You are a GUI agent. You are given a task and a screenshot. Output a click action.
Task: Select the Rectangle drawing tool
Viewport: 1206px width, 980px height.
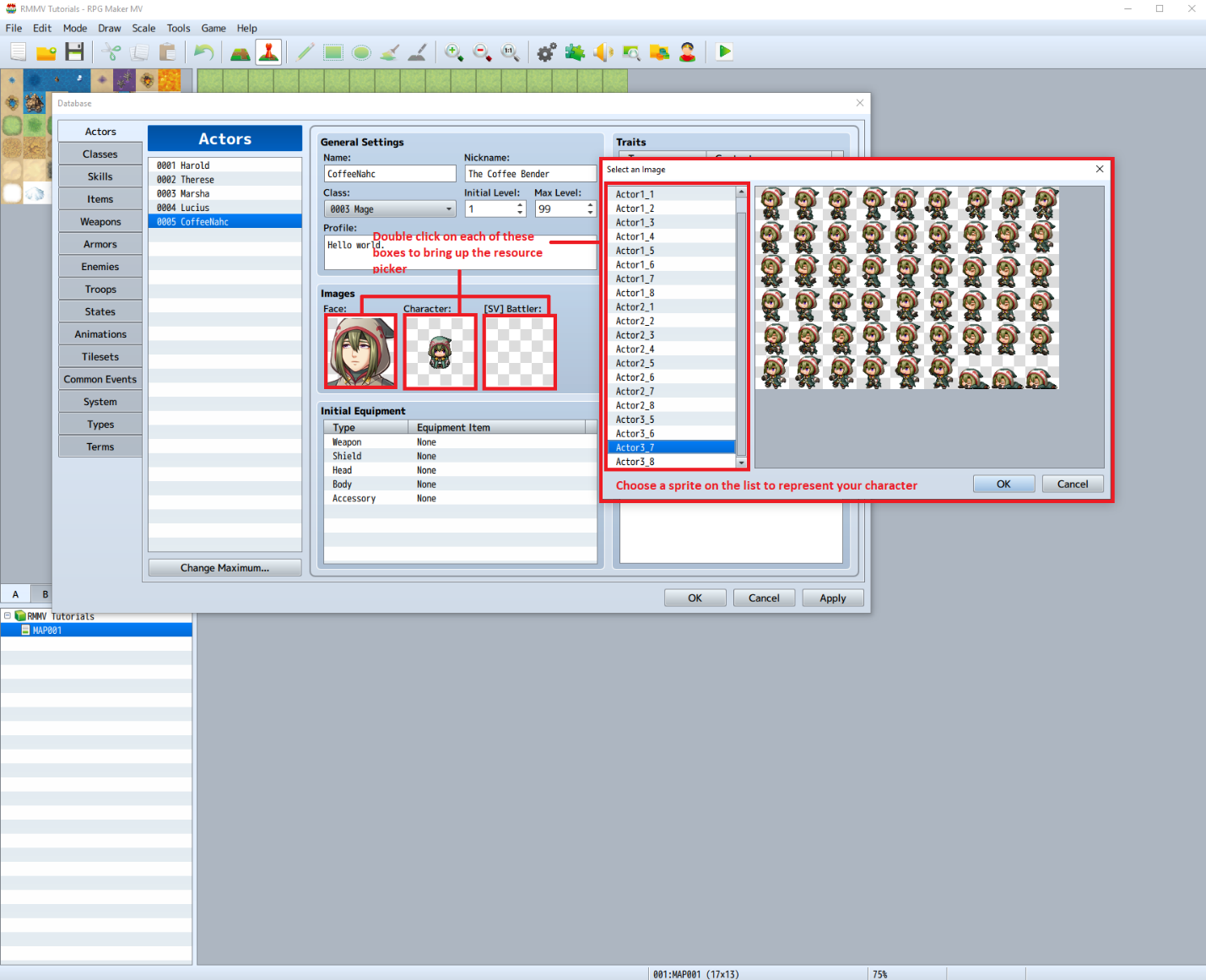click(333, 52)
